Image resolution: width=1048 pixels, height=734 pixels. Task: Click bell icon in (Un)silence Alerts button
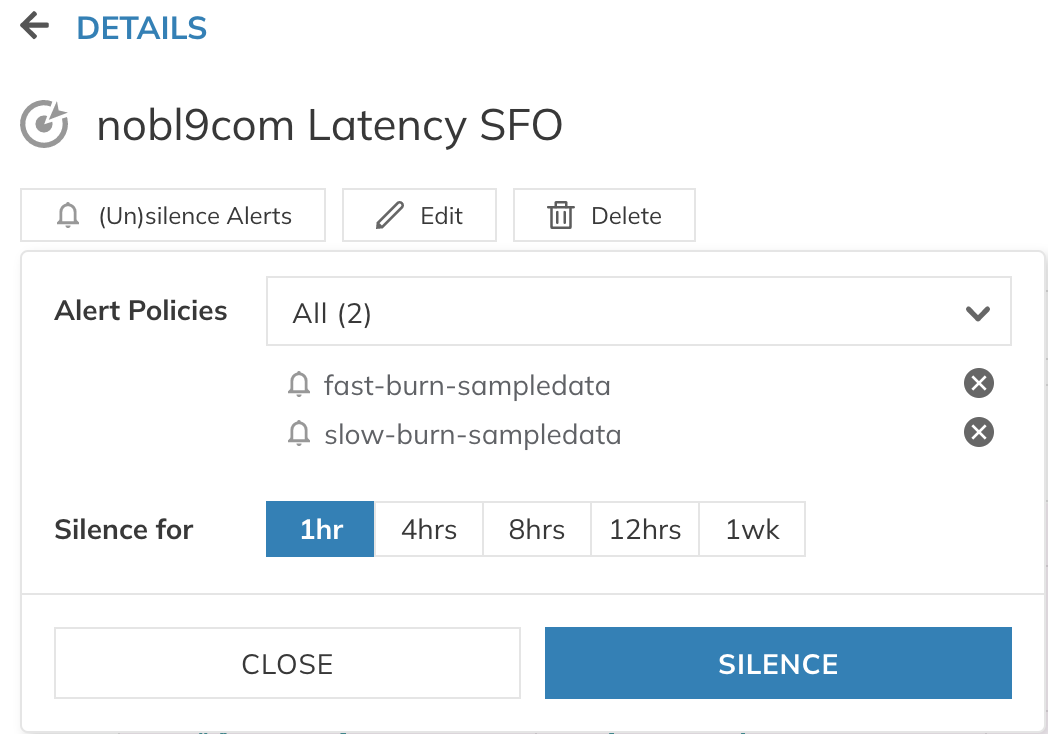(68, 215)
